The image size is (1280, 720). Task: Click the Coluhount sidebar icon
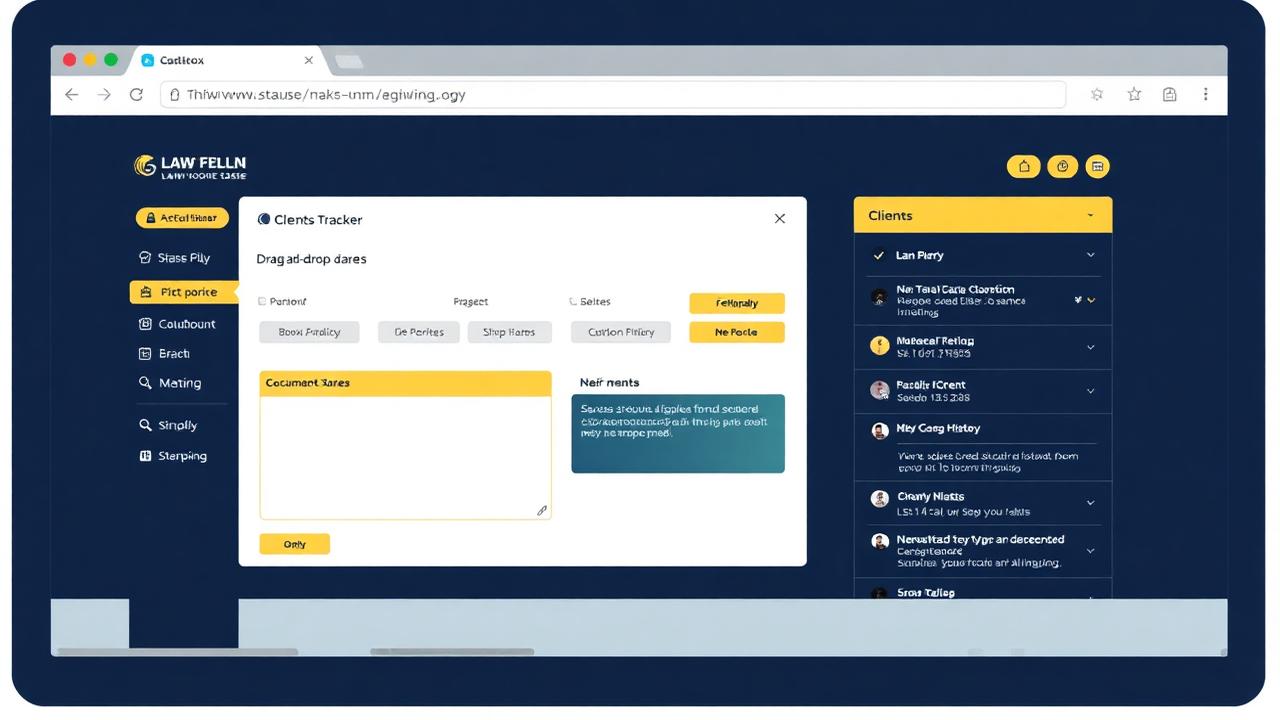click(145, 324)
